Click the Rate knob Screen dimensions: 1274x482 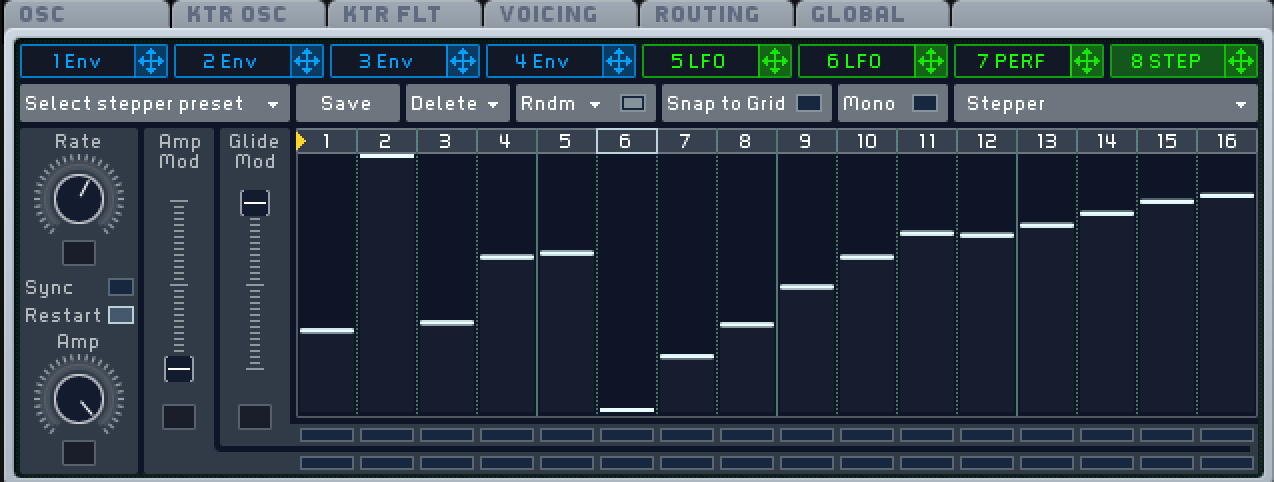79,199
